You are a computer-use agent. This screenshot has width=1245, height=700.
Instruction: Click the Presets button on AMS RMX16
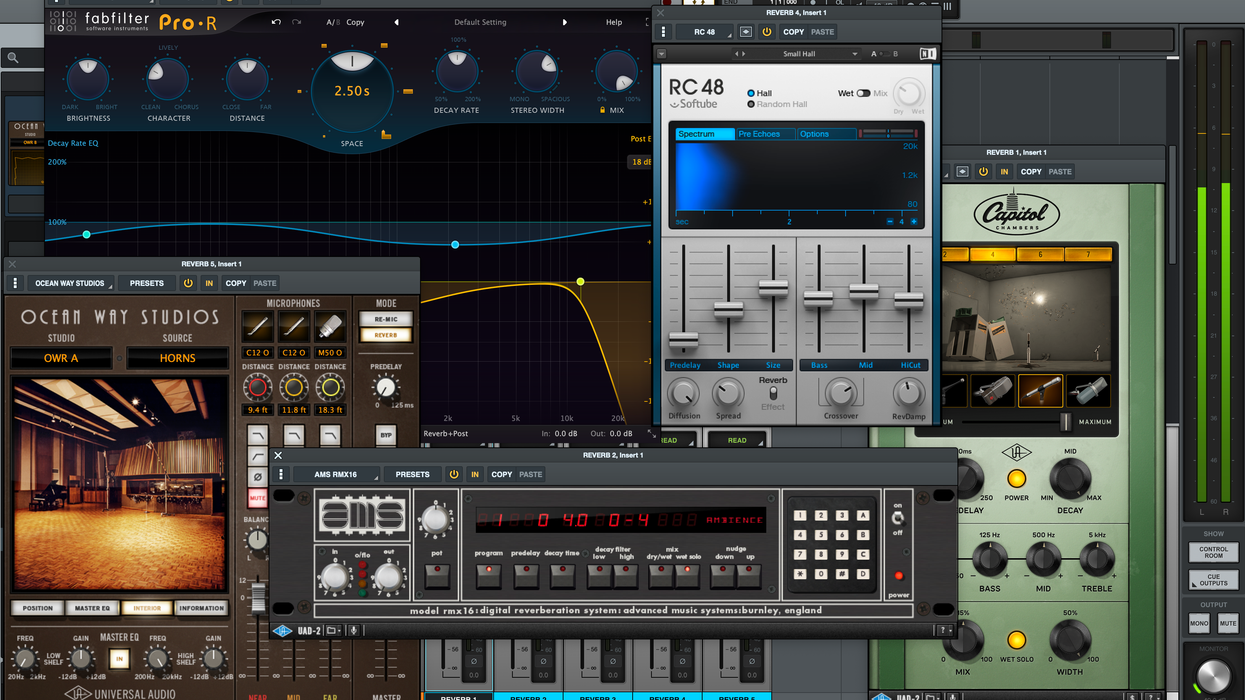pos(412,474)
